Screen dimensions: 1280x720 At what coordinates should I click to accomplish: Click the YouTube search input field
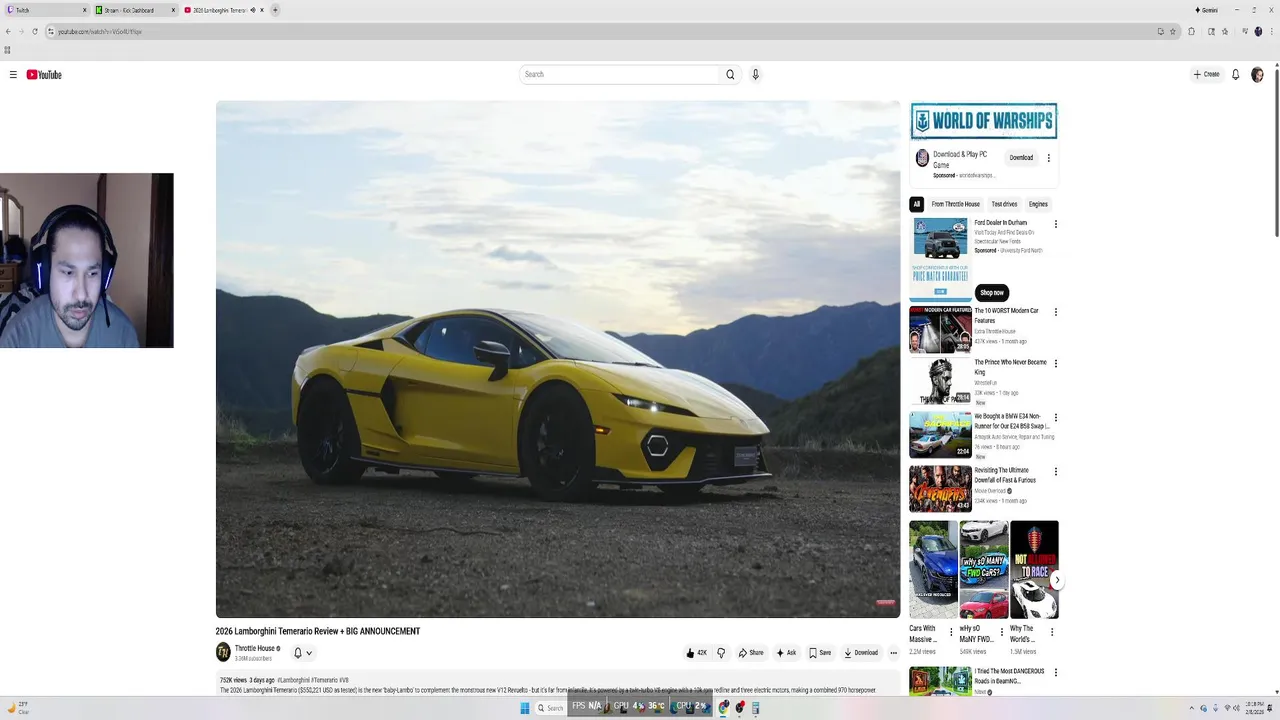619,74
